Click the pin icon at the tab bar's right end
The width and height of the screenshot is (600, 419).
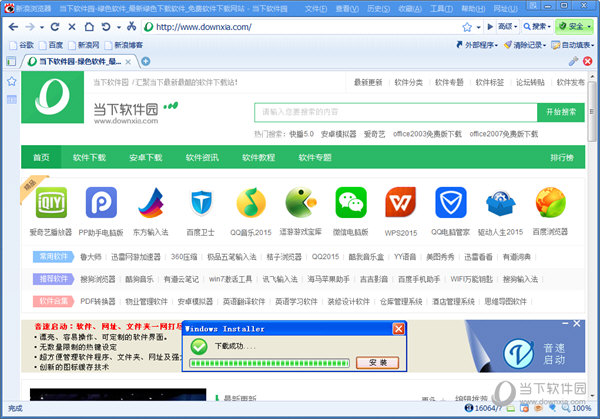[573, 61]
